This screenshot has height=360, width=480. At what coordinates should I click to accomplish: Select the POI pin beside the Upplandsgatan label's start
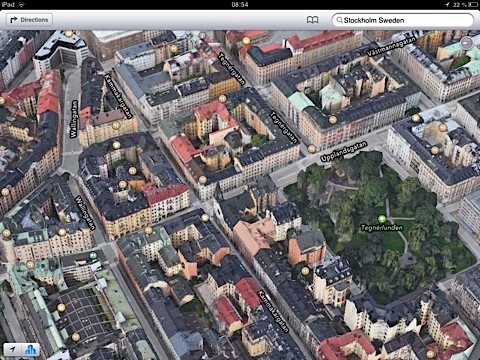(312, 149)
